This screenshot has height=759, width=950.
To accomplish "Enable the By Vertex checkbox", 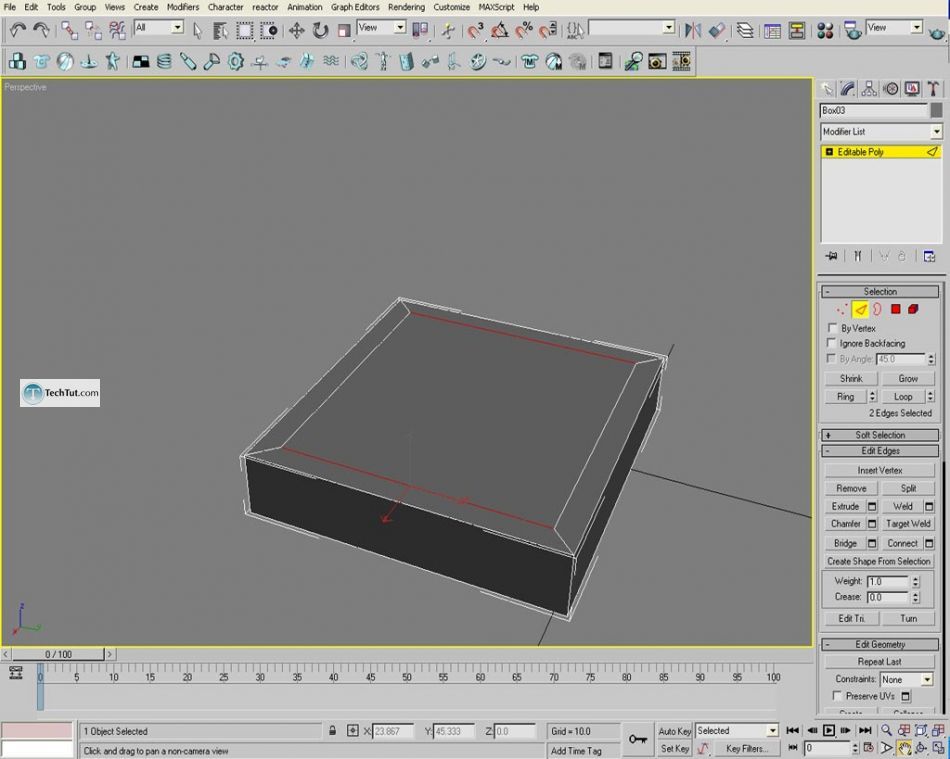I will [832, 328].
